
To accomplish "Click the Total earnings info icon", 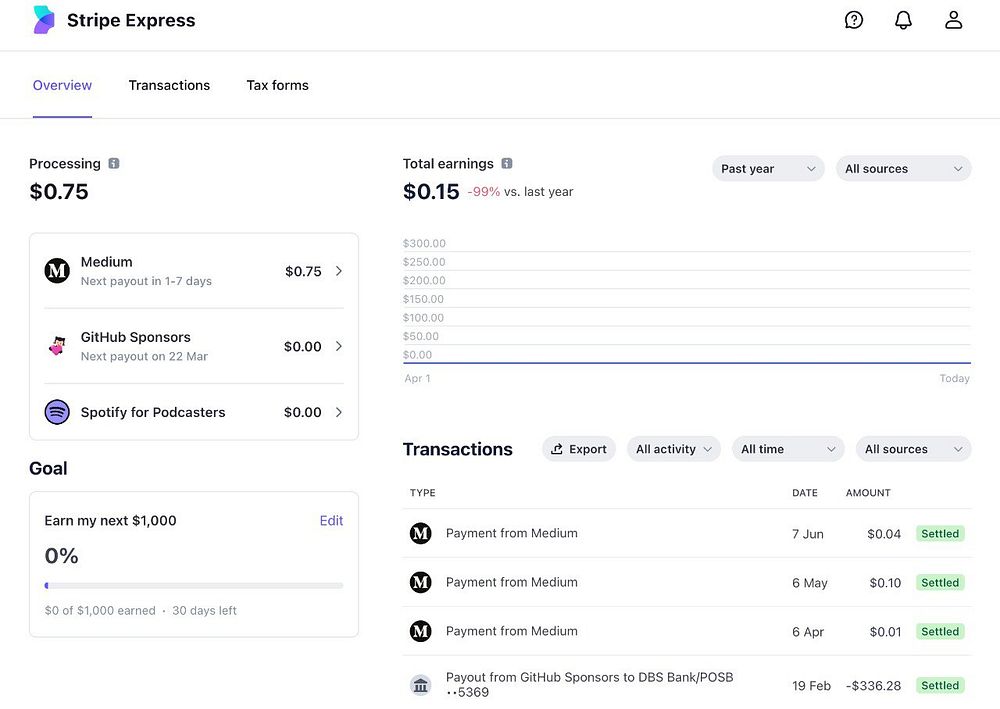I will (x=507, y=163).
